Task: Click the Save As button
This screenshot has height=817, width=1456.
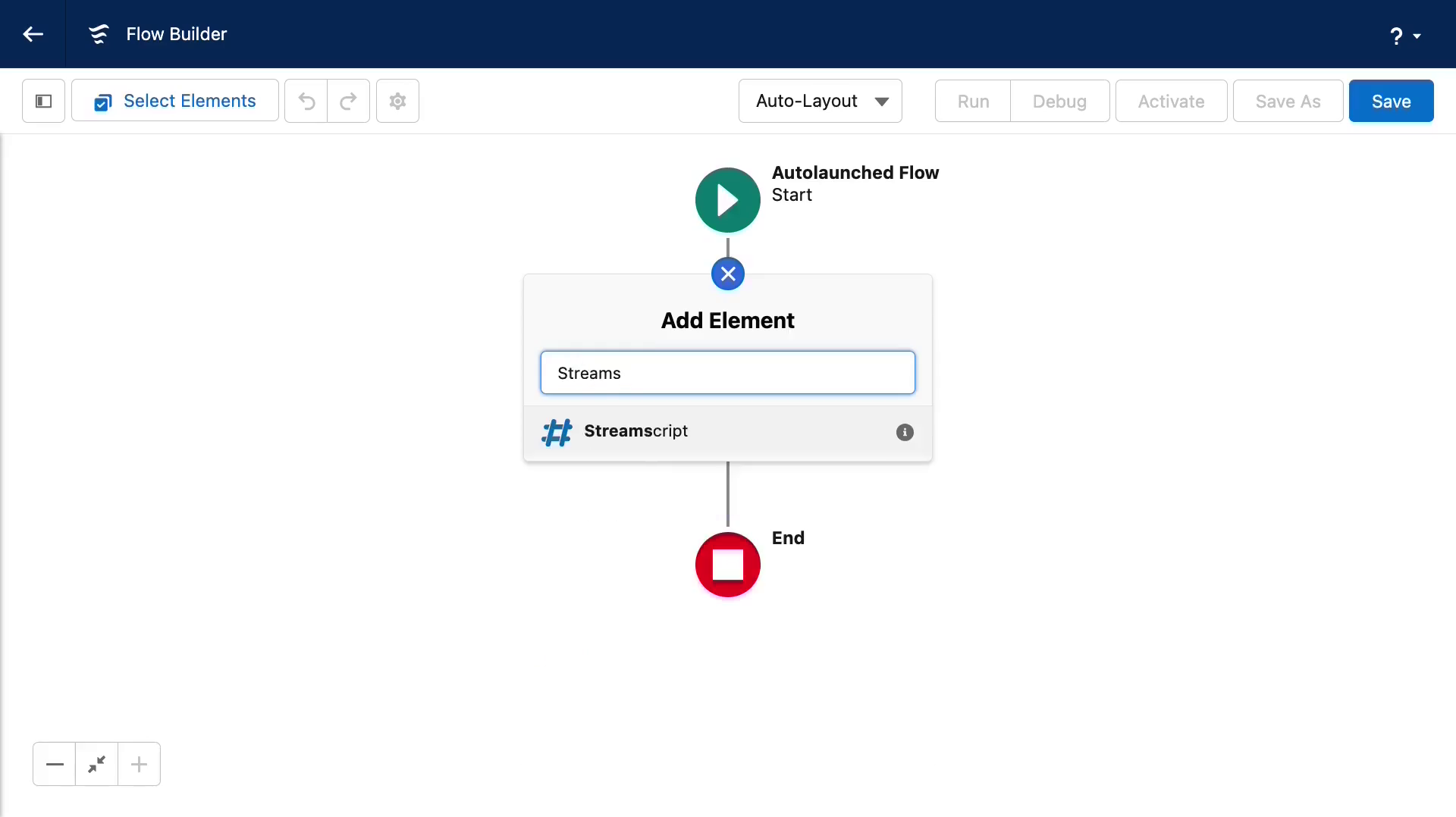Action: coord(1288,101)
